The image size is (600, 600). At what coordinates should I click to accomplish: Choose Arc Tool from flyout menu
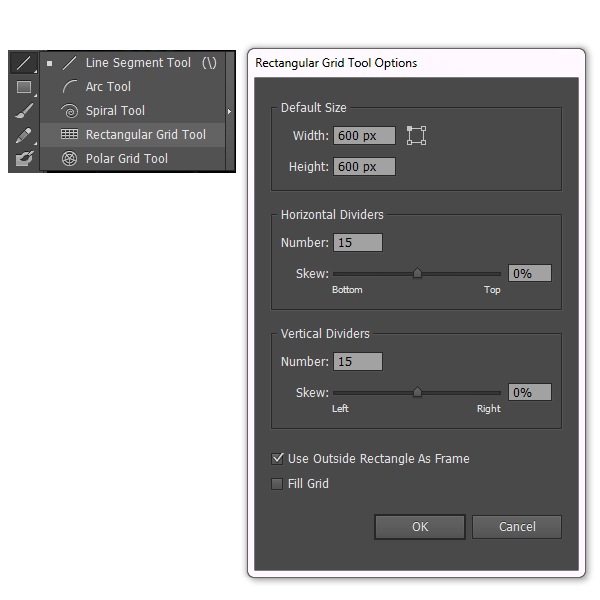(x=132, y=87)
